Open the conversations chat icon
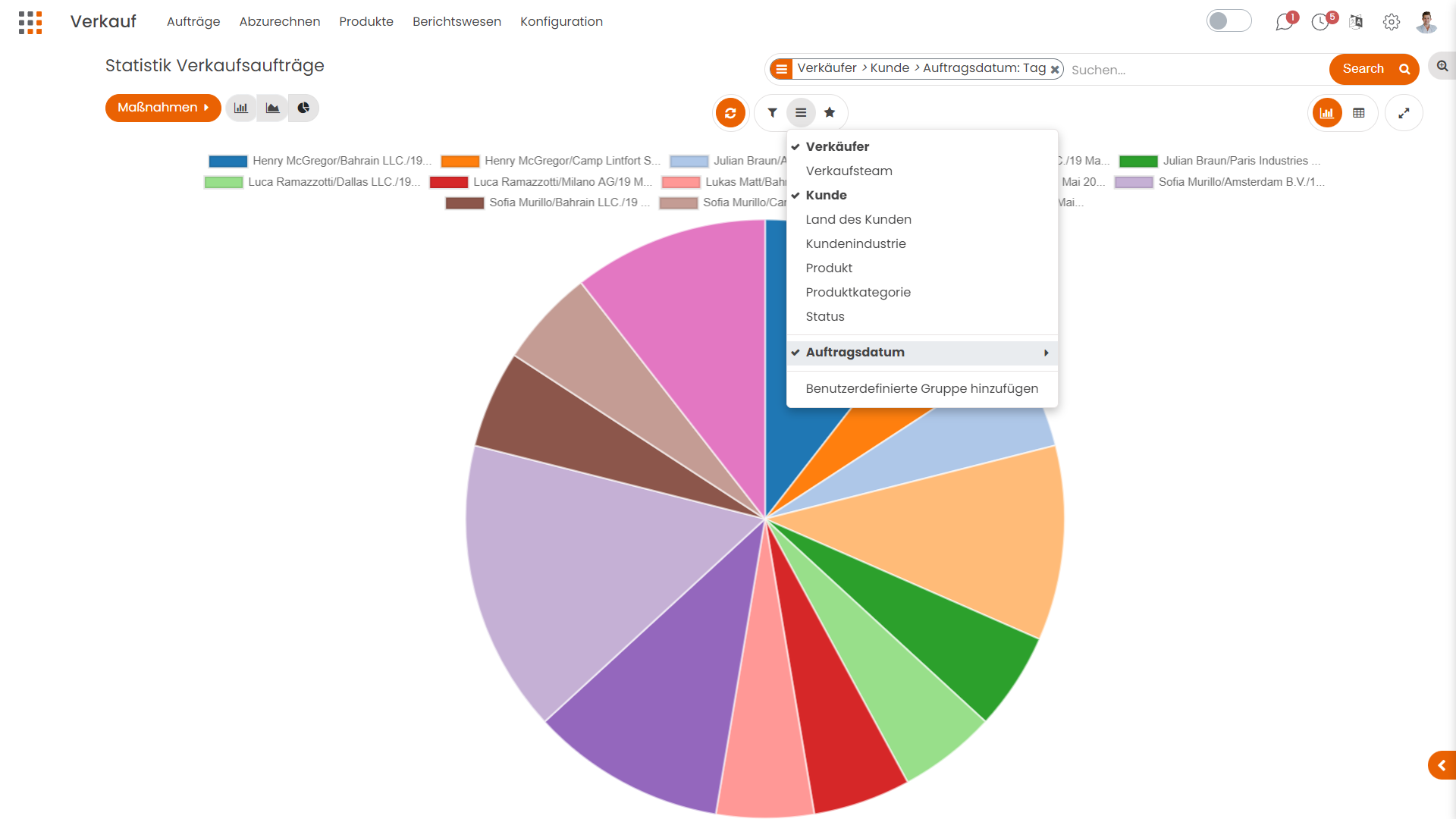The width and height of the screenshot is (1456, 819). pos(1284,22)
